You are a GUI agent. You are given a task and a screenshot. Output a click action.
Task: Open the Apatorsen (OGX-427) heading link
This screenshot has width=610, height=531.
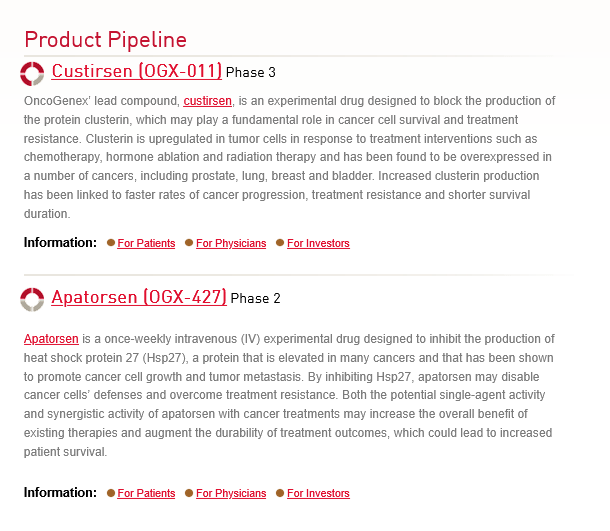(x=139, y=298)
